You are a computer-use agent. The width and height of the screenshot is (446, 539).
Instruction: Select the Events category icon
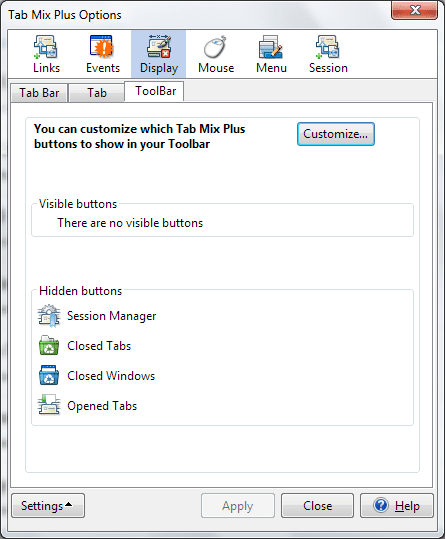point(102,46)
